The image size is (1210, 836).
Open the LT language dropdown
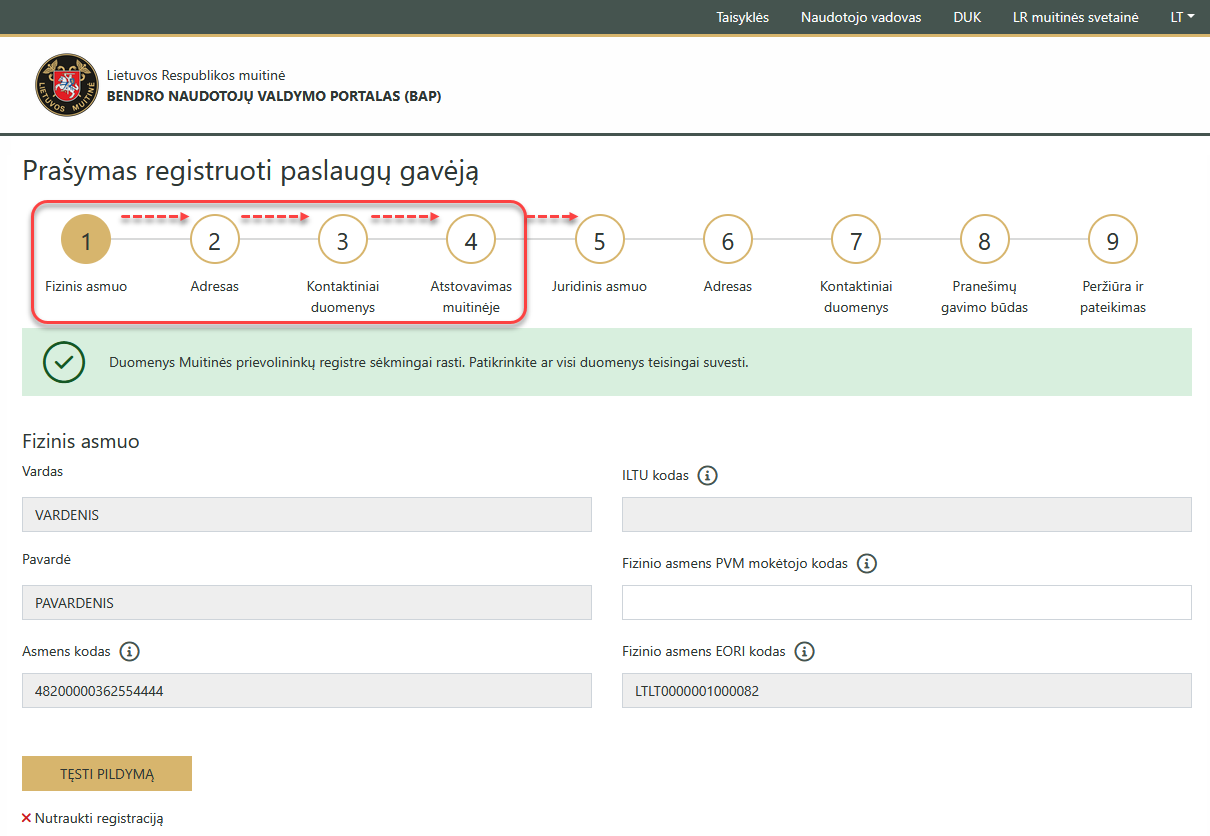(x=1181, y=16)
